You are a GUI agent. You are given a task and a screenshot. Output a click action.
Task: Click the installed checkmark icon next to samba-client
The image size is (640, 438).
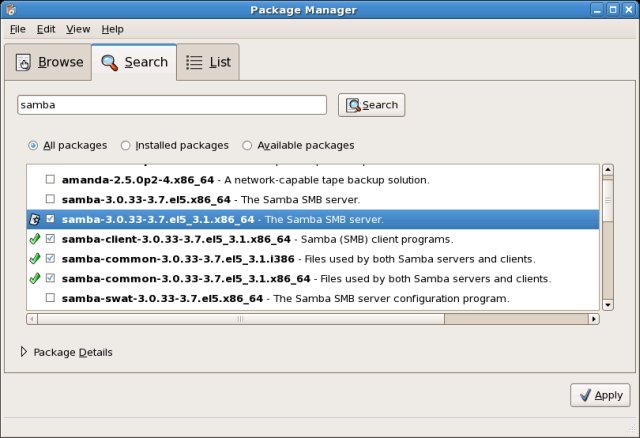[x=35, y=239]
